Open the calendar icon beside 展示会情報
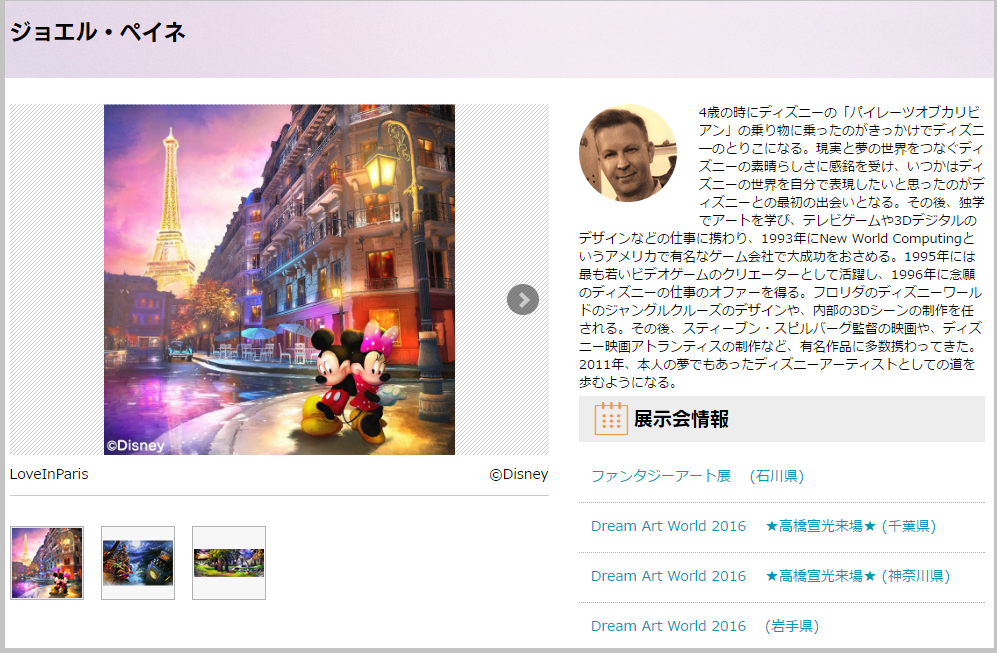 pos(611,419)
